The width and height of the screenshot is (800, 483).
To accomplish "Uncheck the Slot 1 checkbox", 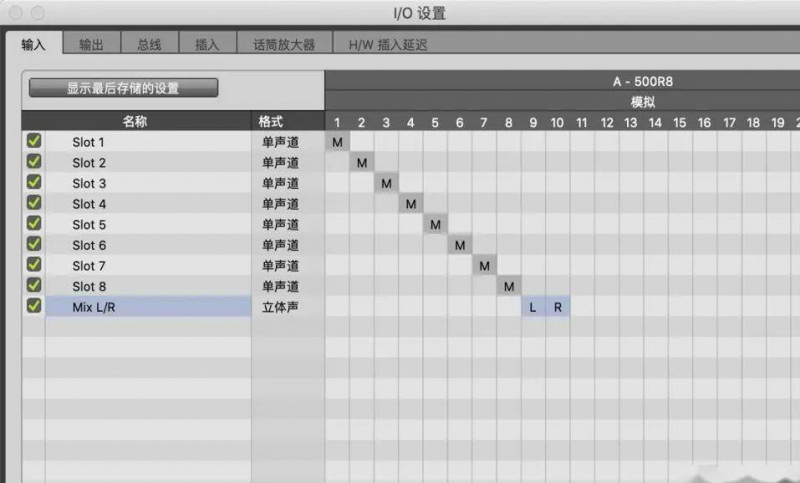I will (x=34, y=142).
